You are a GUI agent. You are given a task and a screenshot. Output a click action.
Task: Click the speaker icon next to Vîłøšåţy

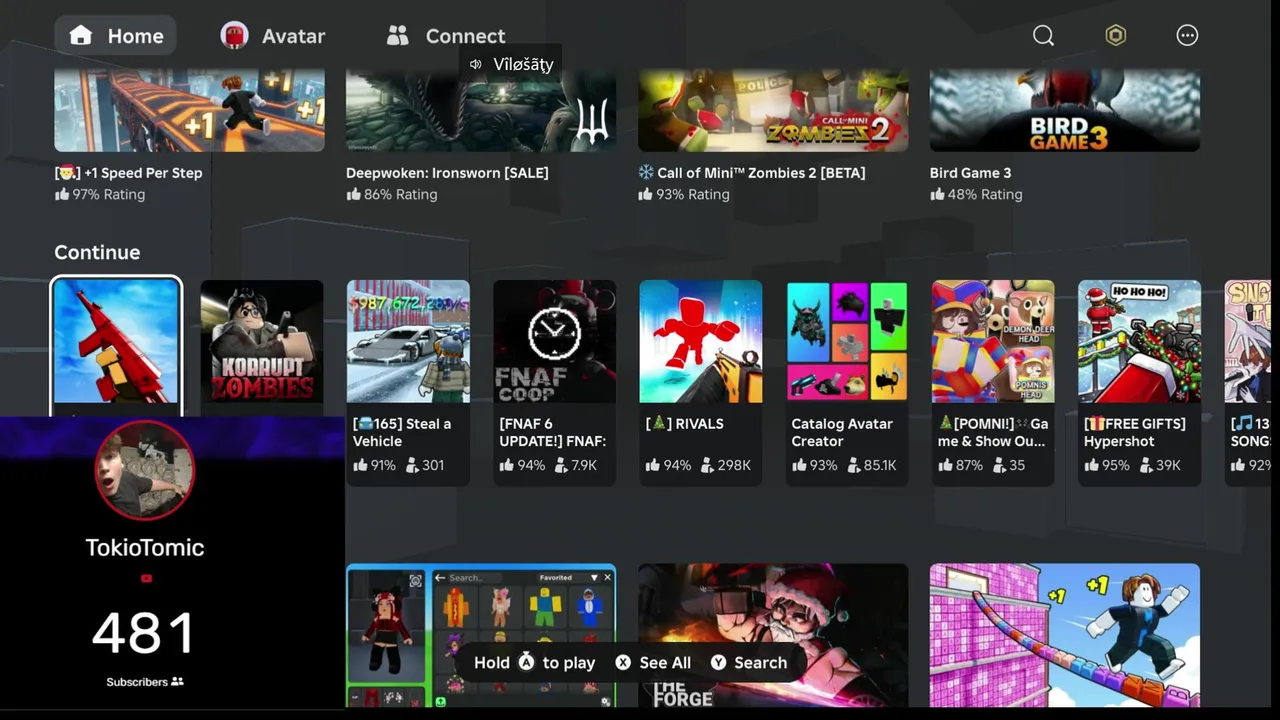pos(476,64)
